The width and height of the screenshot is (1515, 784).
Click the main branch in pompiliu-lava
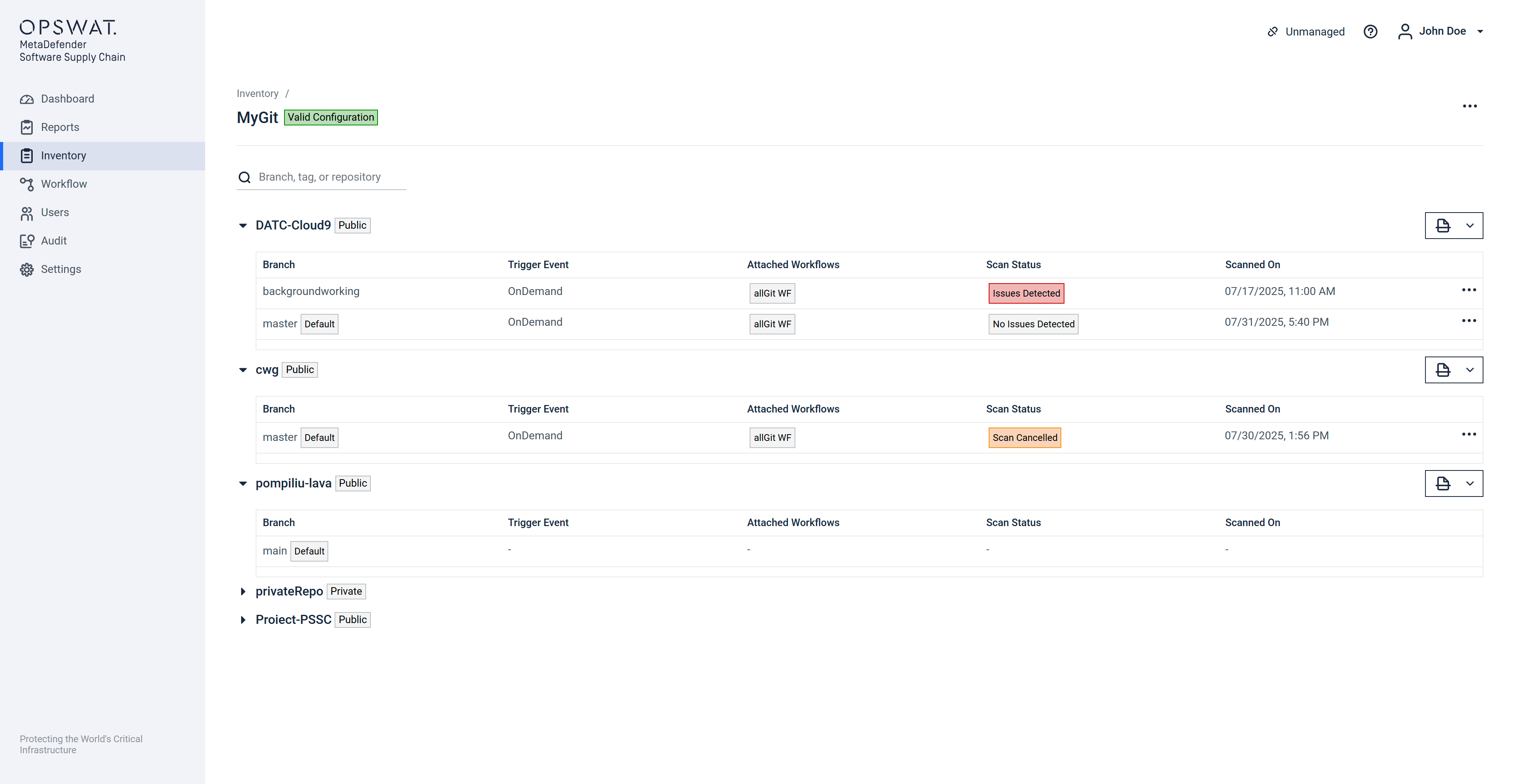point(274,551)
